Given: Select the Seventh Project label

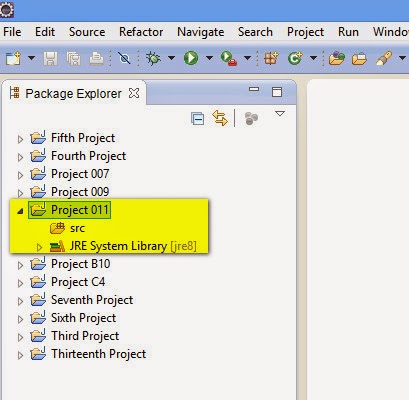Looking at the screenshot, I should (x=92, y=300).
